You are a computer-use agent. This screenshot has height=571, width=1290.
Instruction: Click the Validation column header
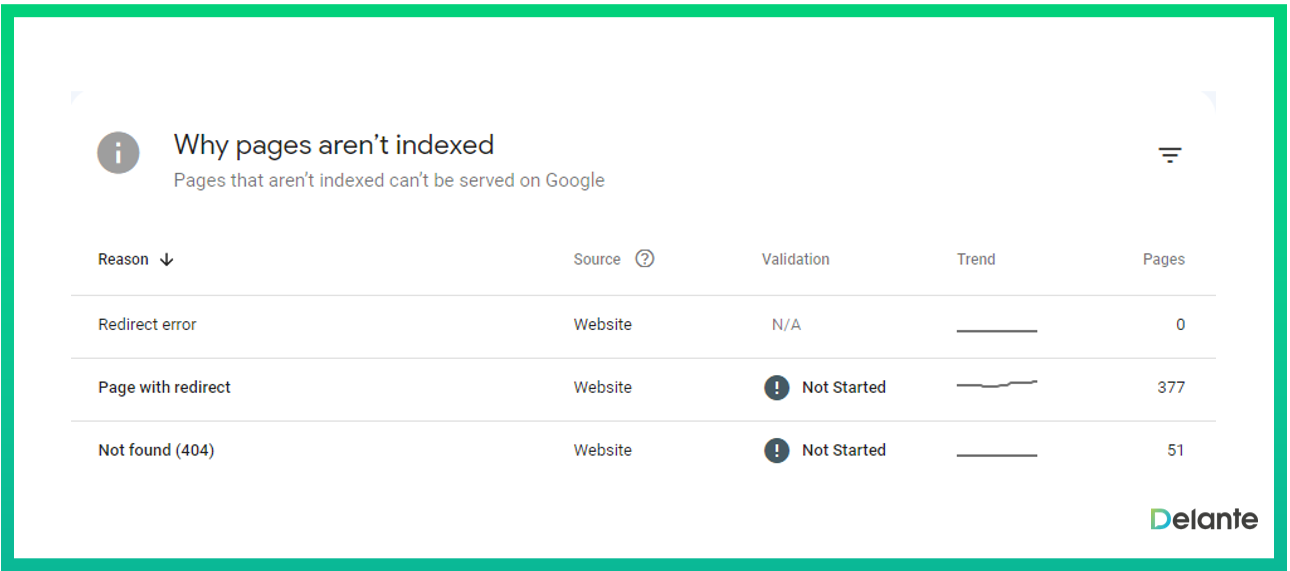pos(795,259)
